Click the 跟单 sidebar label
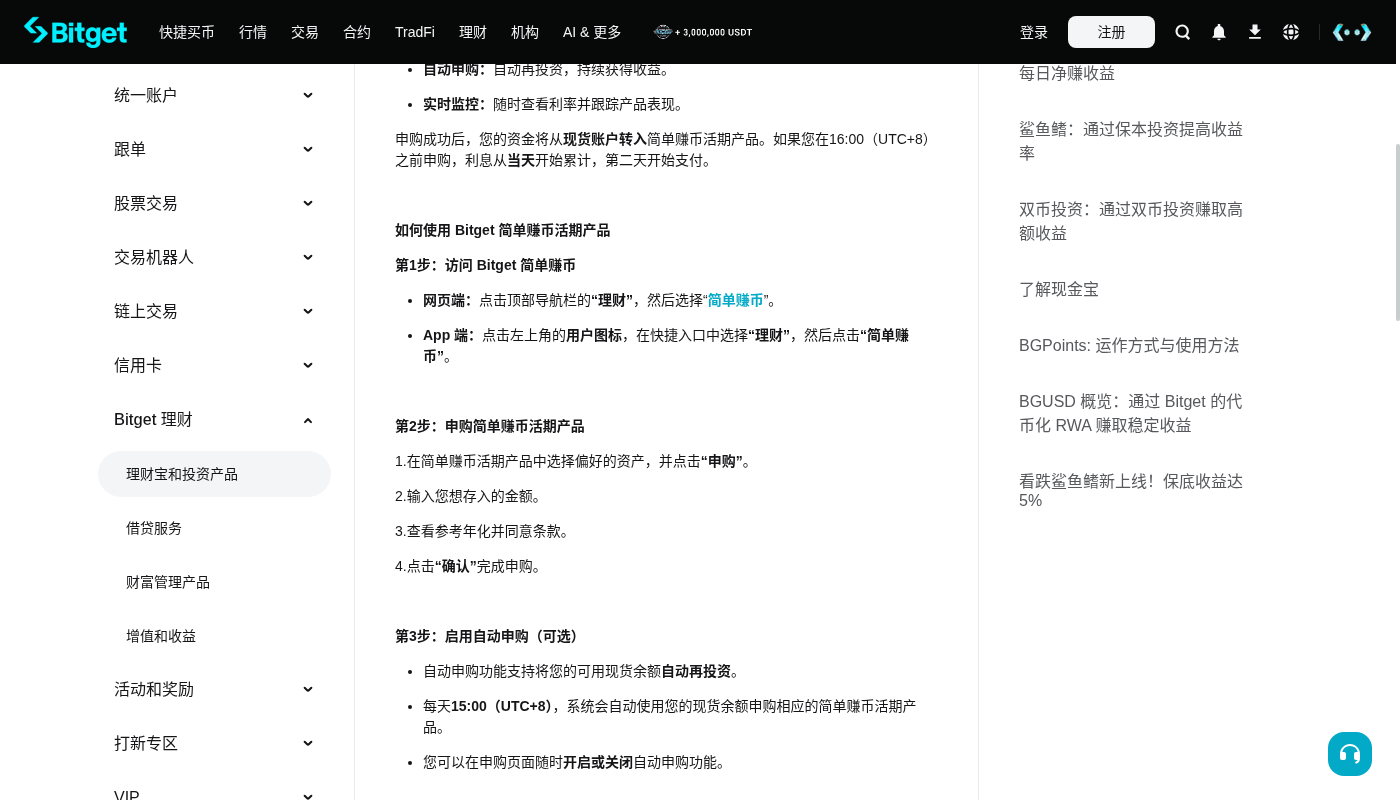Screen dimensions: 1400x800 (130, 149)
